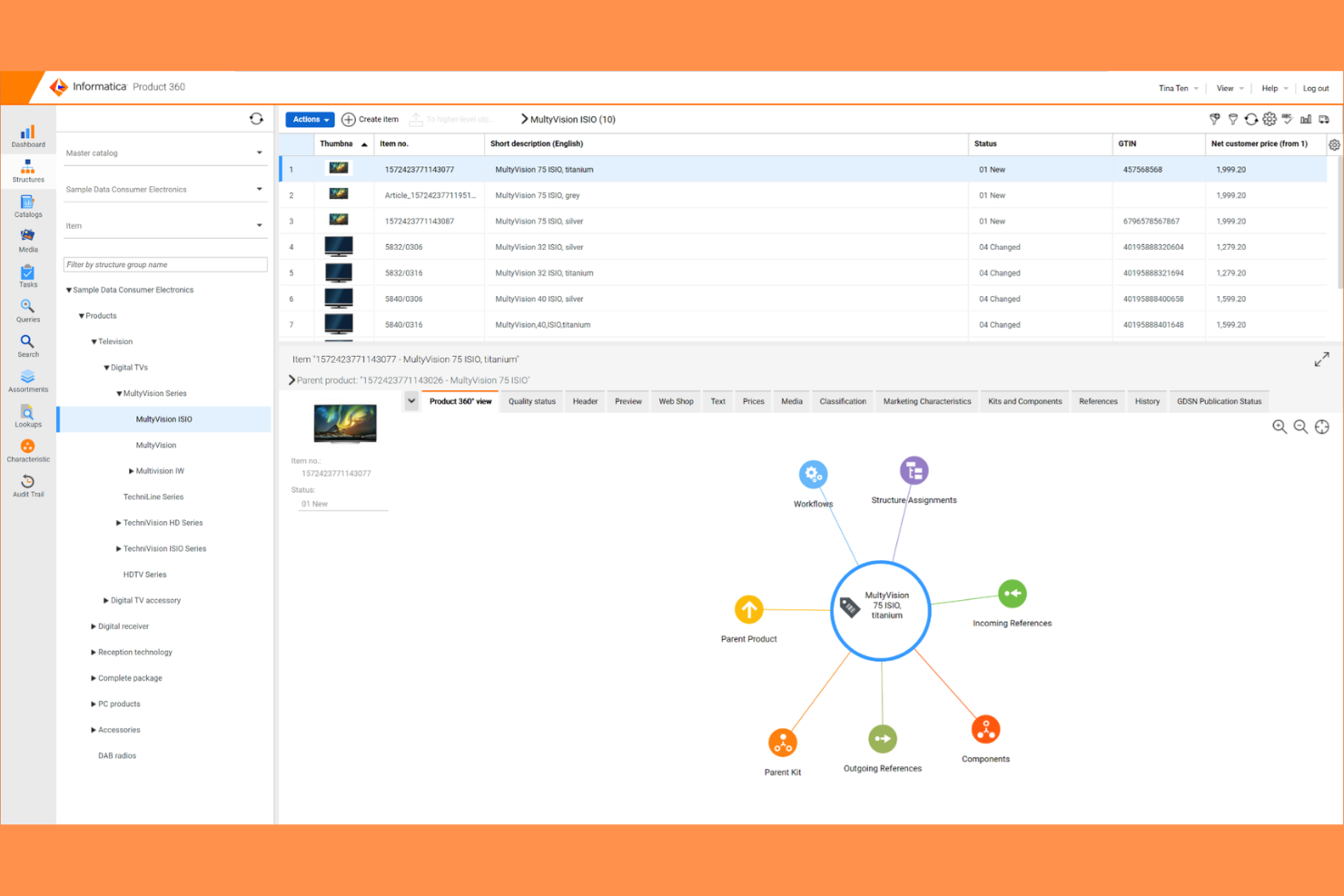Click the ABC spell check icon

pyautogui.click(x=1288, y=119)
